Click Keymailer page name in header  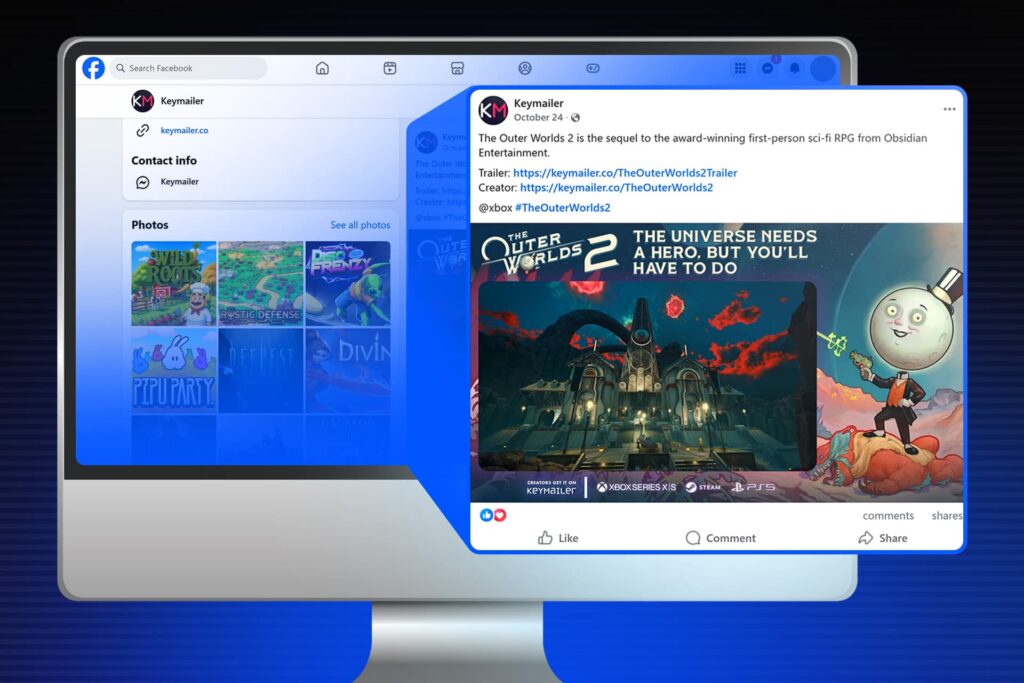pos(182,101)
